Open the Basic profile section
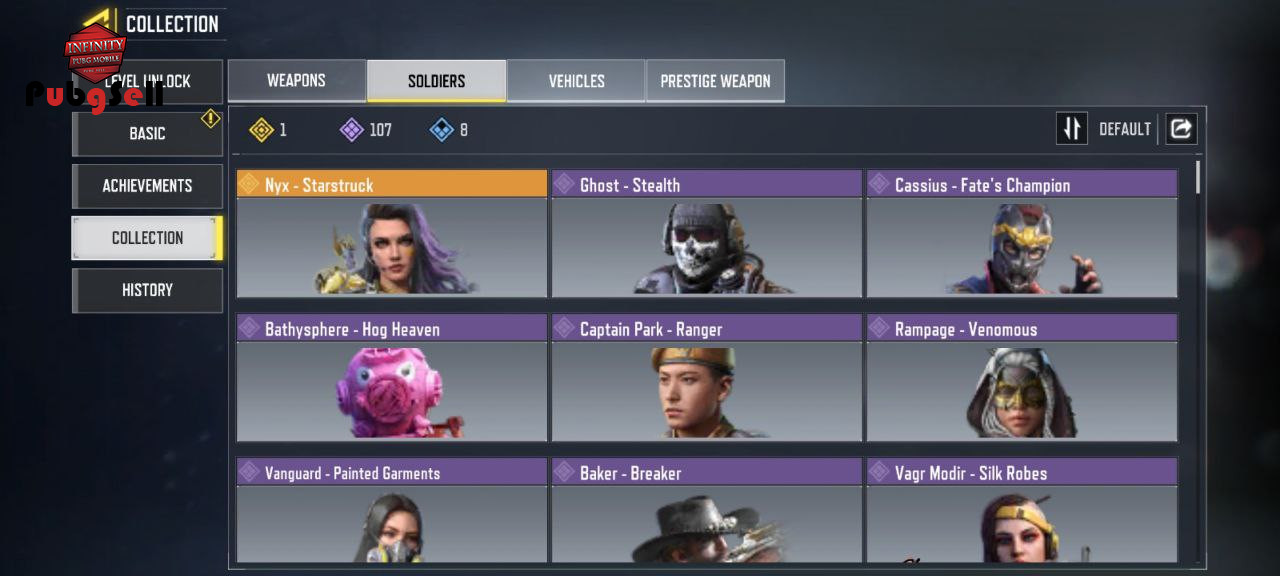1280x576 pixels. coord(147,133)
